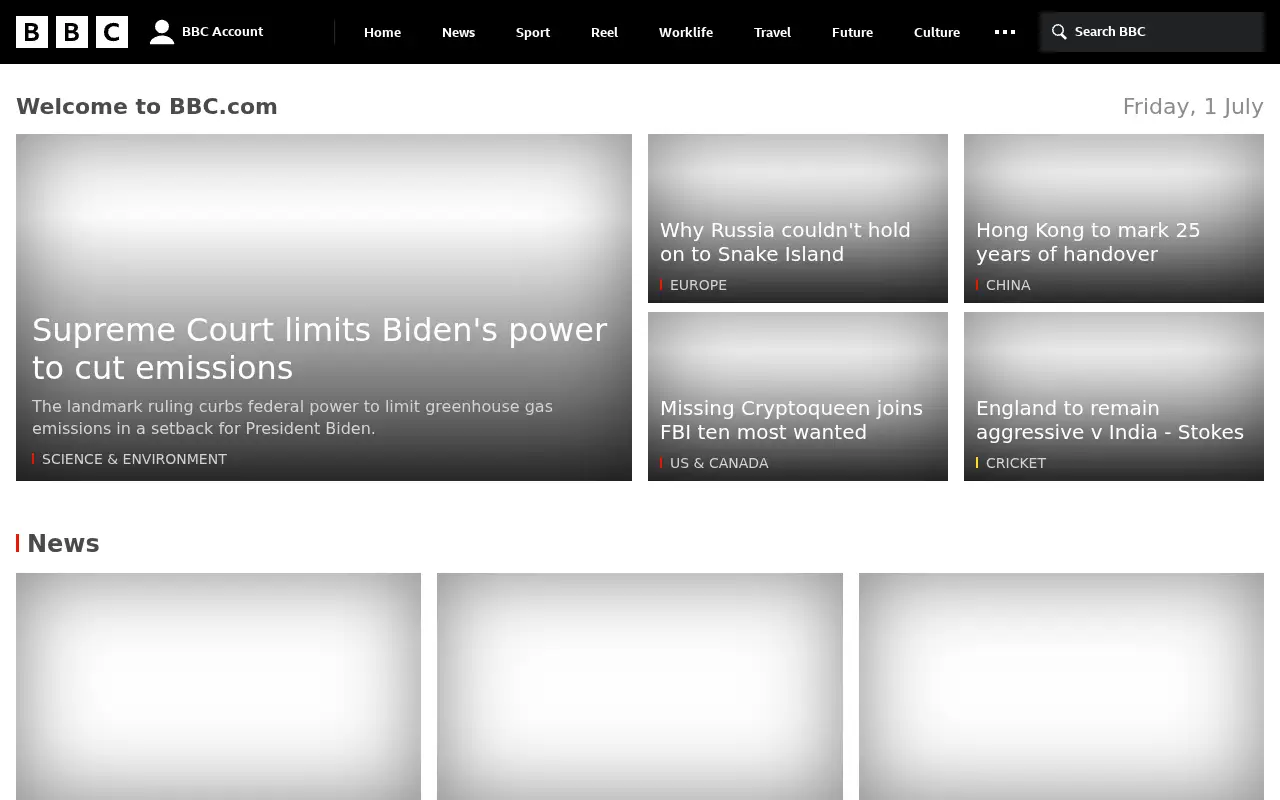Click the Friday, 1 July date

tap(1193, 107)
